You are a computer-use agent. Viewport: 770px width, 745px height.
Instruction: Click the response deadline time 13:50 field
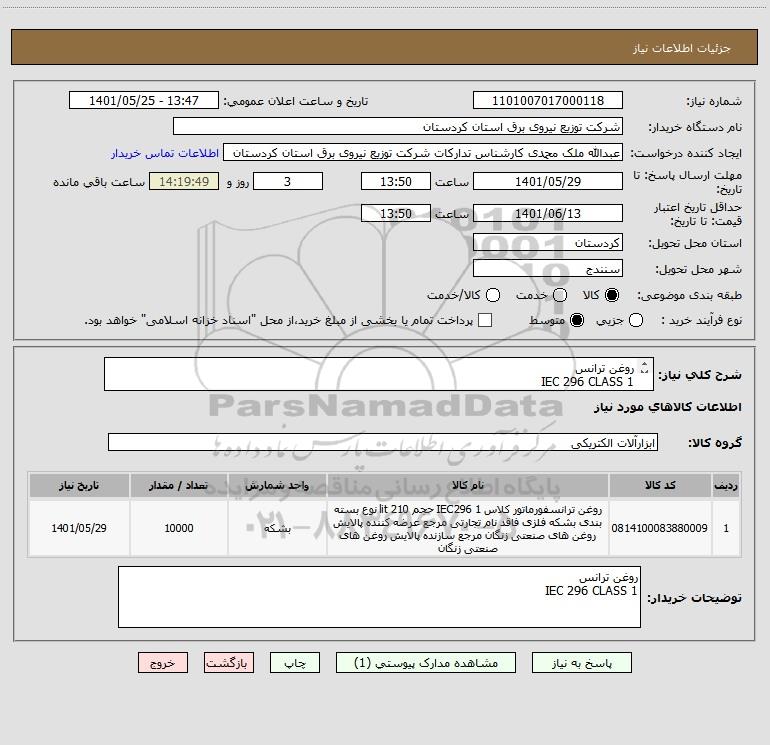coord(396,181)
